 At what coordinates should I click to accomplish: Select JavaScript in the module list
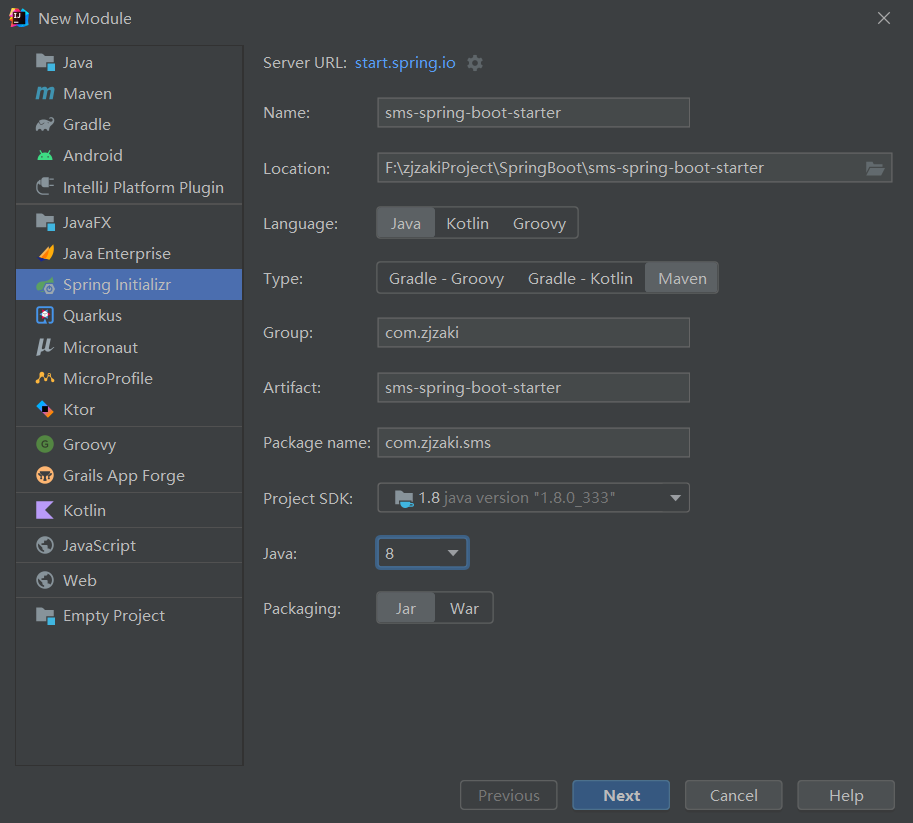129,545
